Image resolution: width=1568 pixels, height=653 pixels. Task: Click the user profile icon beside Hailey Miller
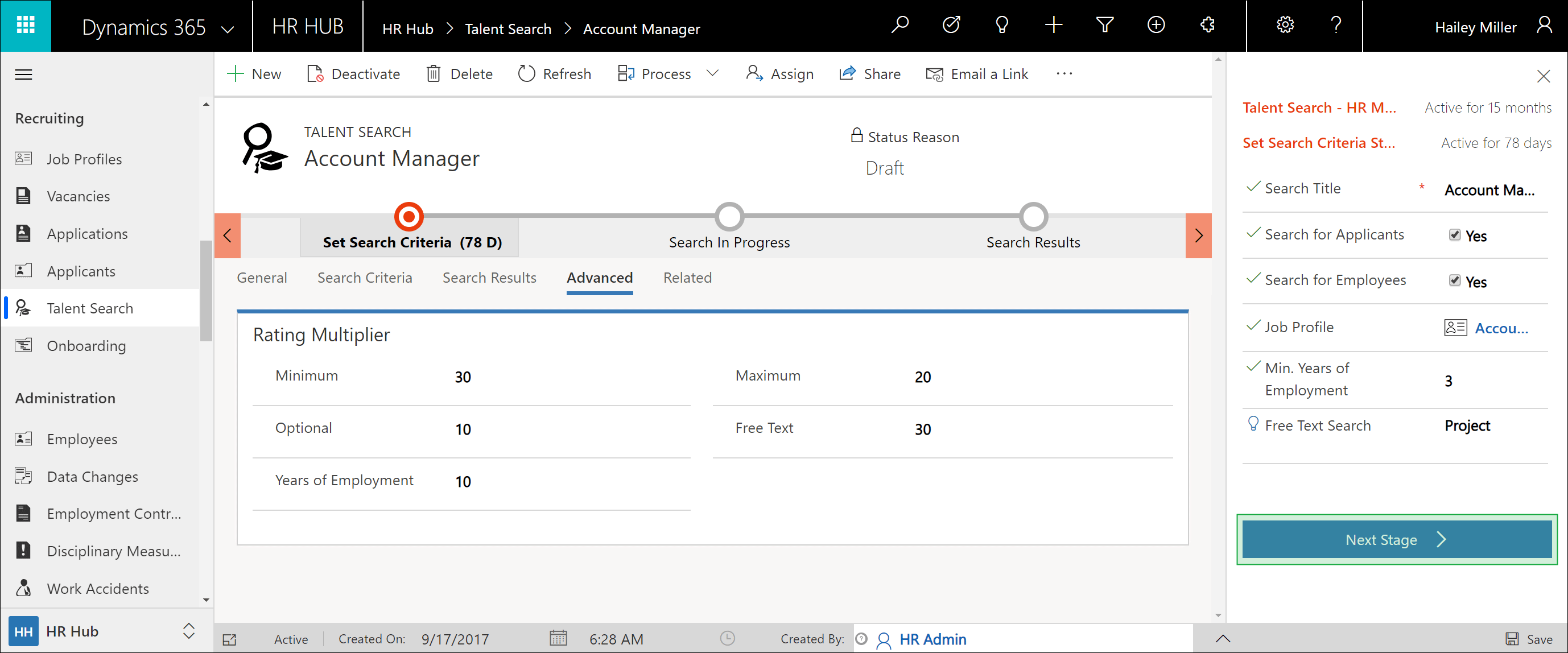click(x=1544, y=26)
